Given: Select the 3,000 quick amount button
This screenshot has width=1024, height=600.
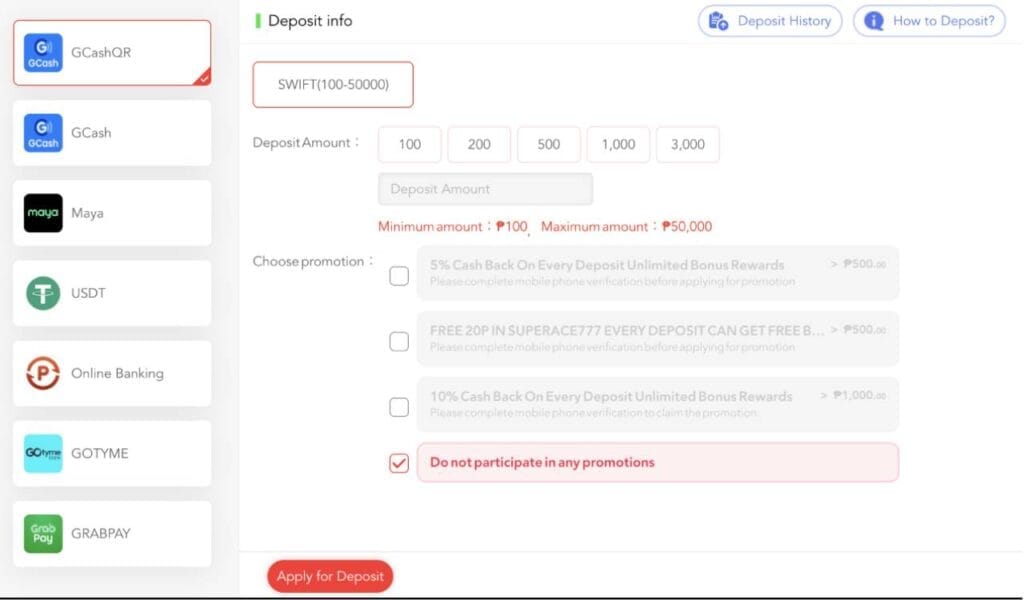Looking at the screenshot, I should pos(688,144).
